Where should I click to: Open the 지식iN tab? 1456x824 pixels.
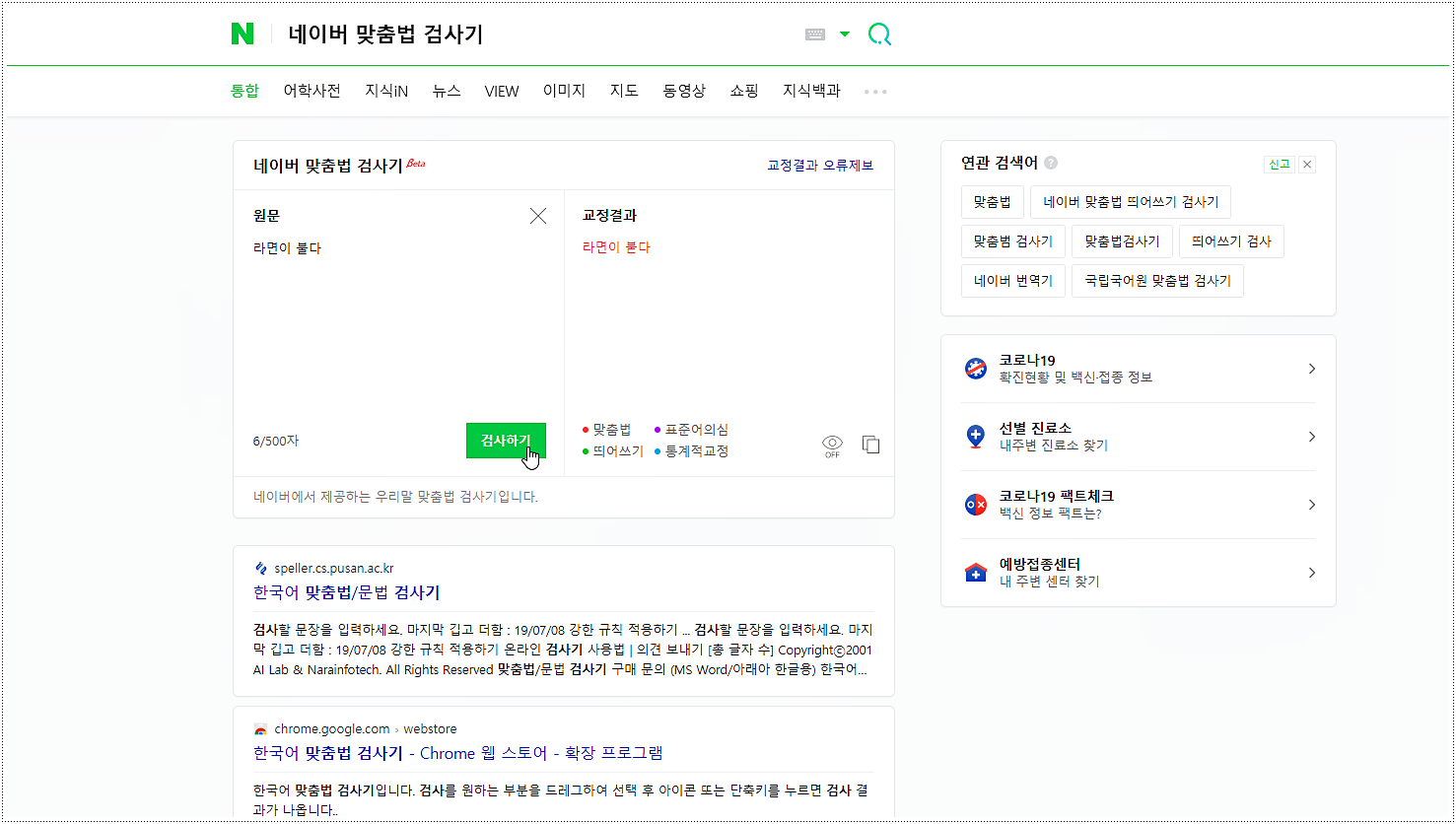click(x=386, y=91)
